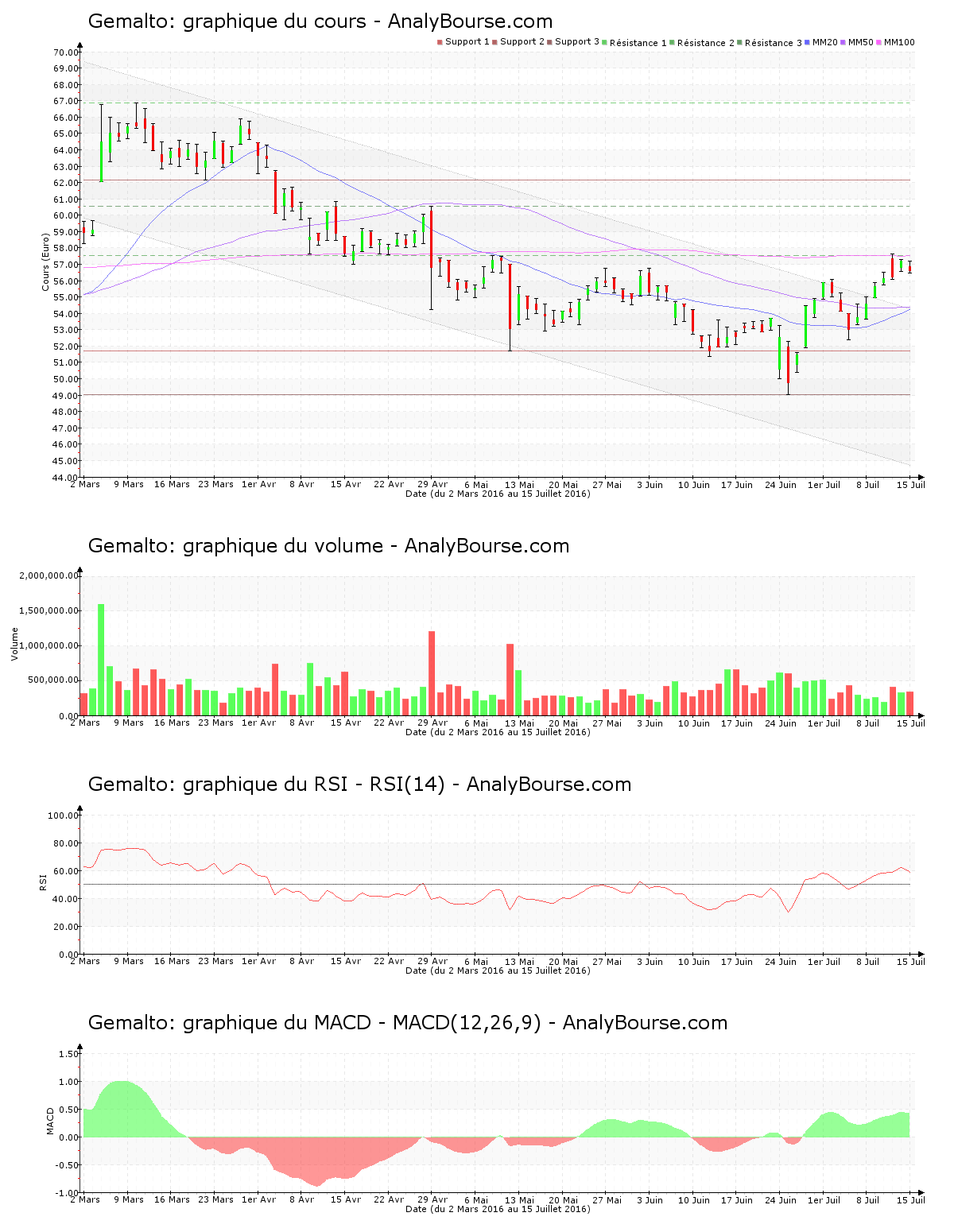
Task: Click the 1.50 value on MACD axis
Action: click(x=69, y=1054)
